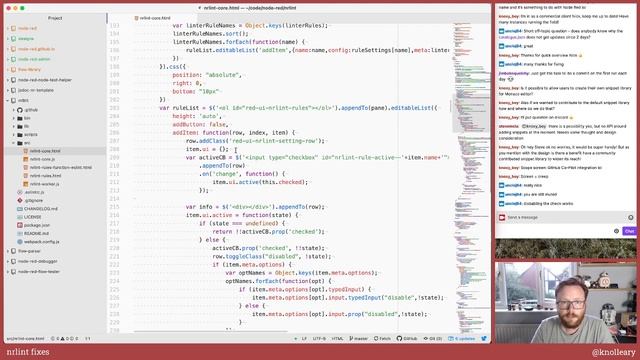
Task: Open chat settings gear icon
Action: pos(616,231)
